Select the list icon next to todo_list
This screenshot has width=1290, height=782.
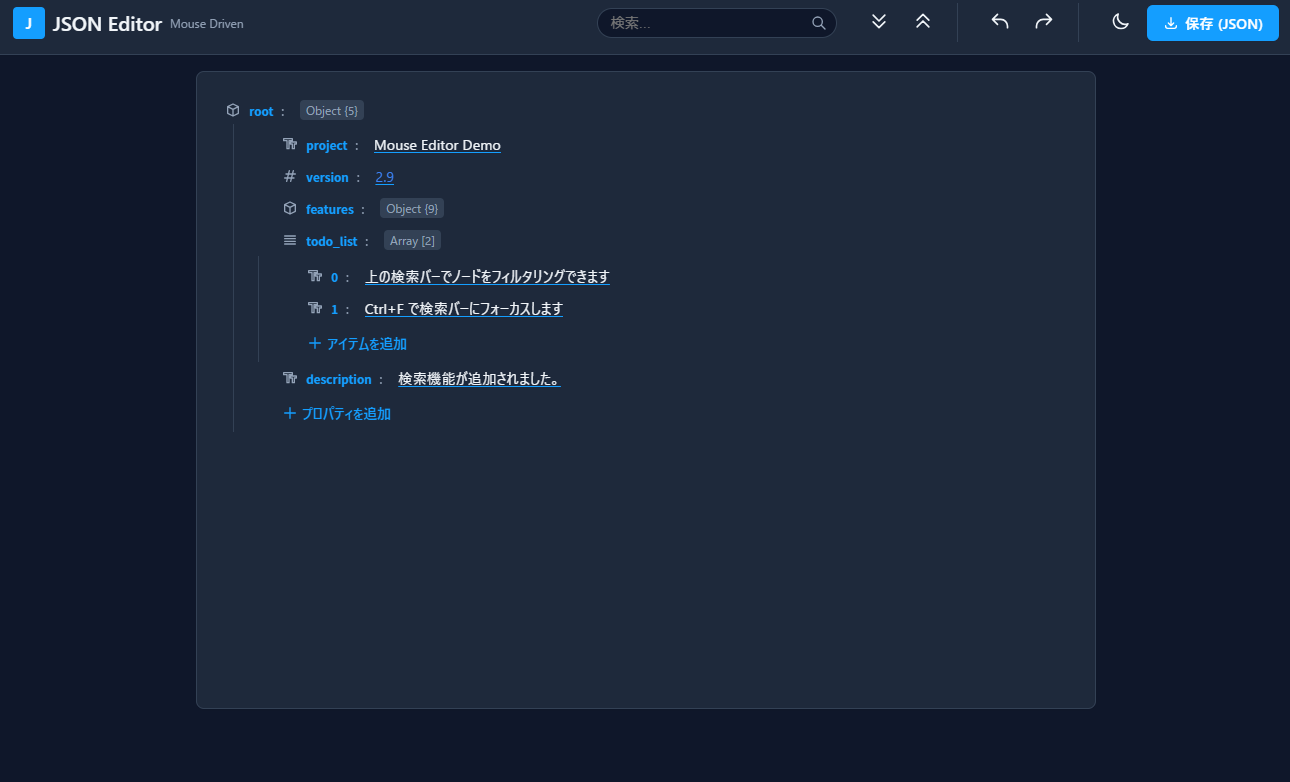tap(289, 240)
